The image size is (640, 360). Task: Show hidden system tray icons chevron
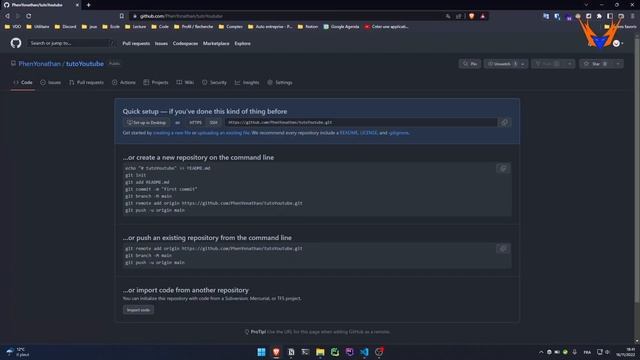[541, 352]
